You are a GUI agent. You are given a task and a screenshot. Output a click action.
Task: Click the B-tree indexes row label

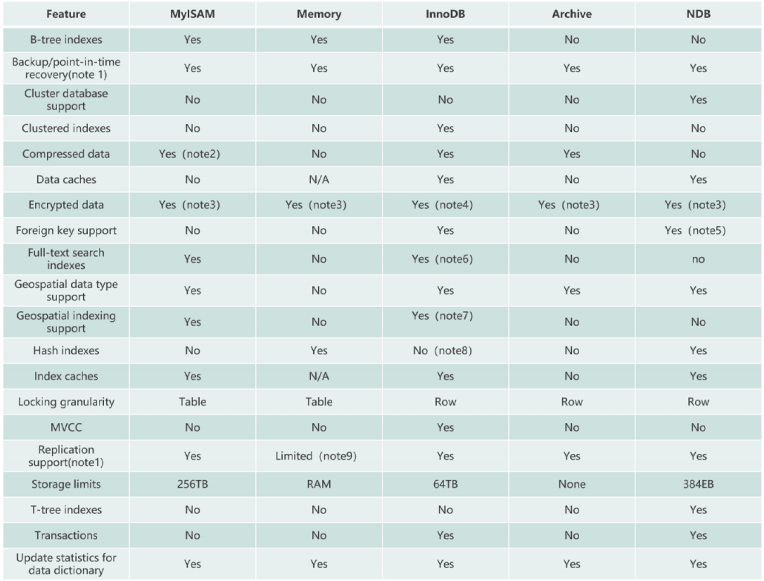point(66,39)
